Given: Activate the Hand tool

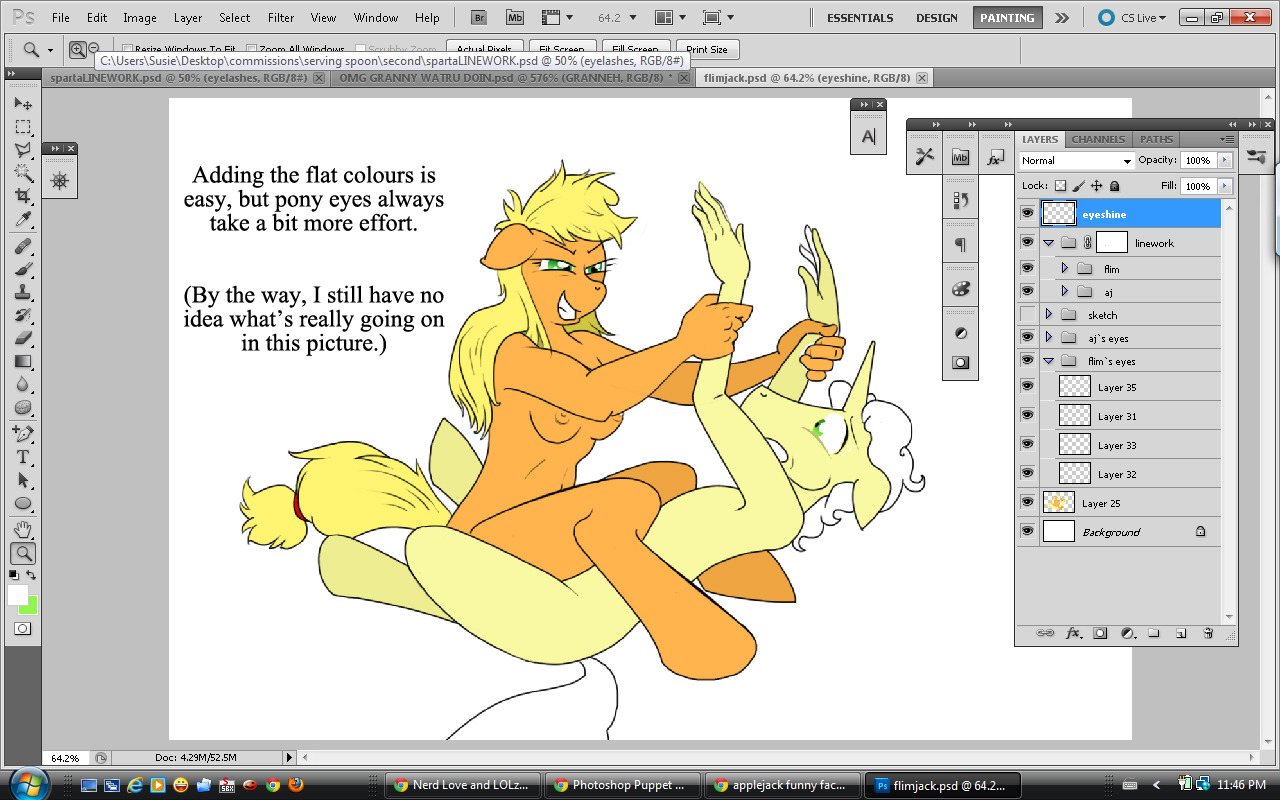Looking at the screenshot, I should tap(22, 529).
